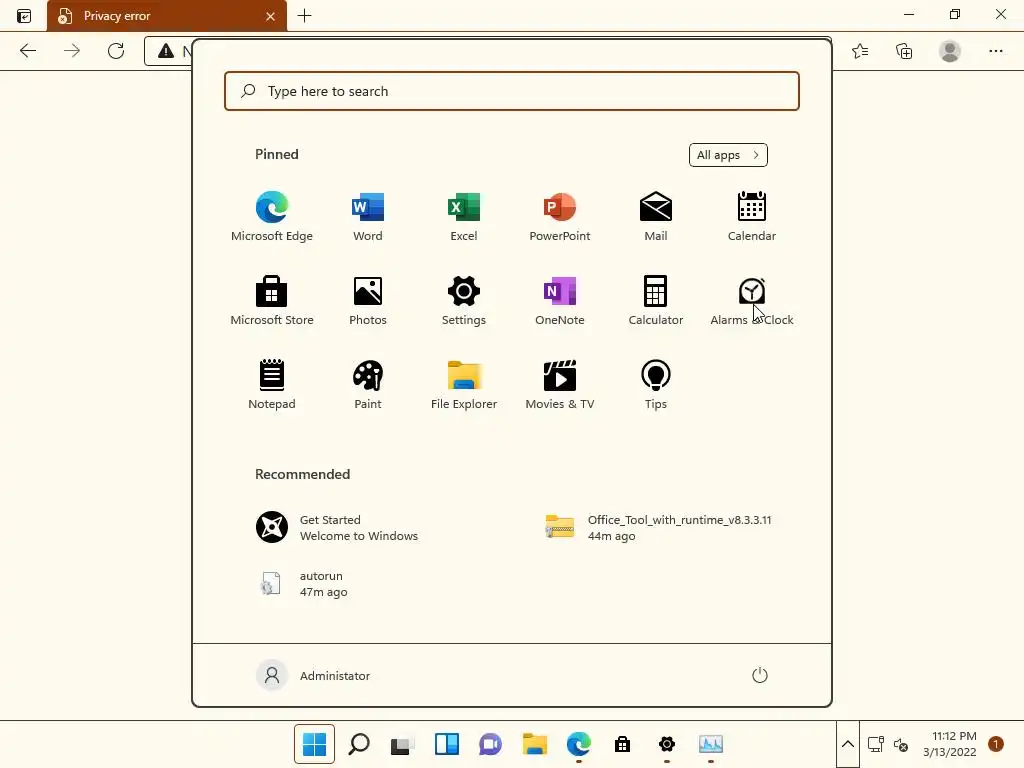This screenshot has height=768, width=1024.
Task: Open Microsoft Store on the taskbar
Action: click(622, 744)
